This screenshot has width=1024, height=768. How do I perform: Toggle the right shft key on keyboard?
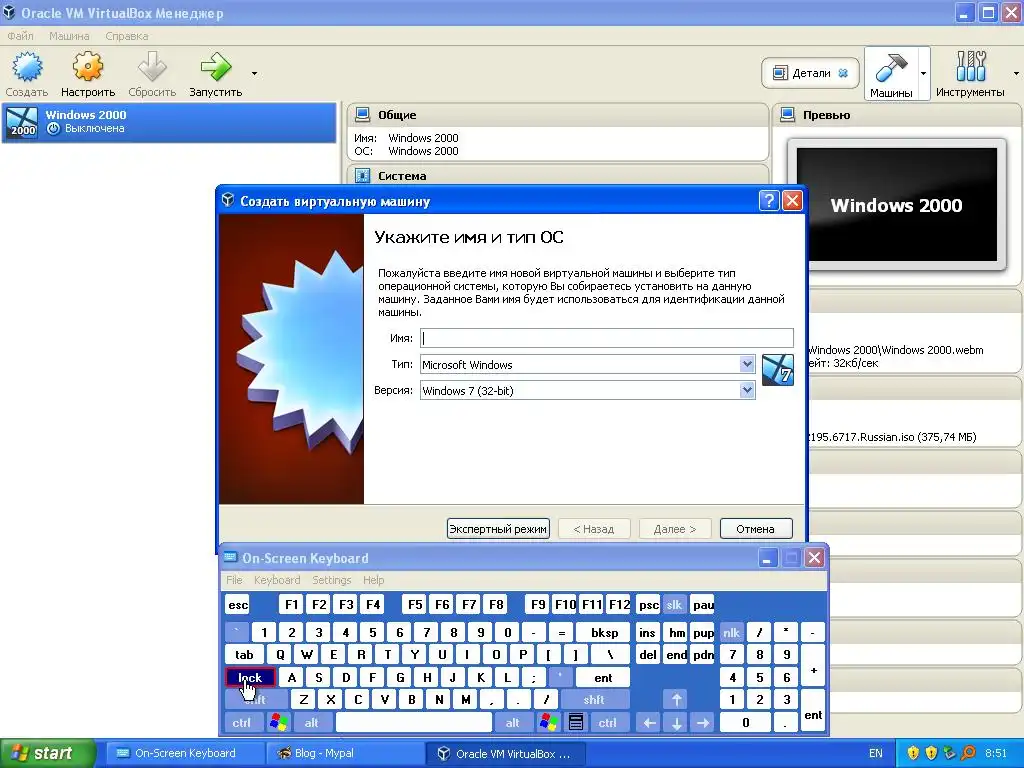[595, 699]
